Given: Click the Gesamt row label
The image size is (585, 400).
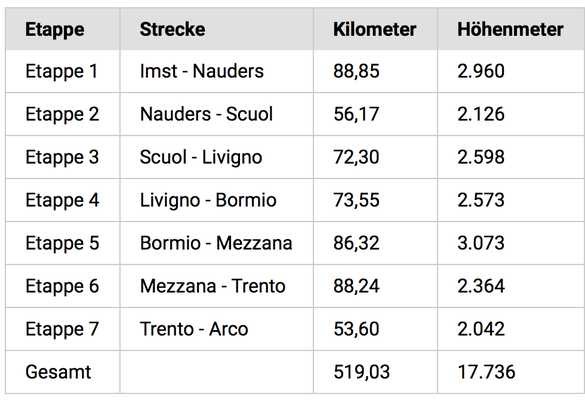Looking at the screenshot, I should click(x=58, y=372).
